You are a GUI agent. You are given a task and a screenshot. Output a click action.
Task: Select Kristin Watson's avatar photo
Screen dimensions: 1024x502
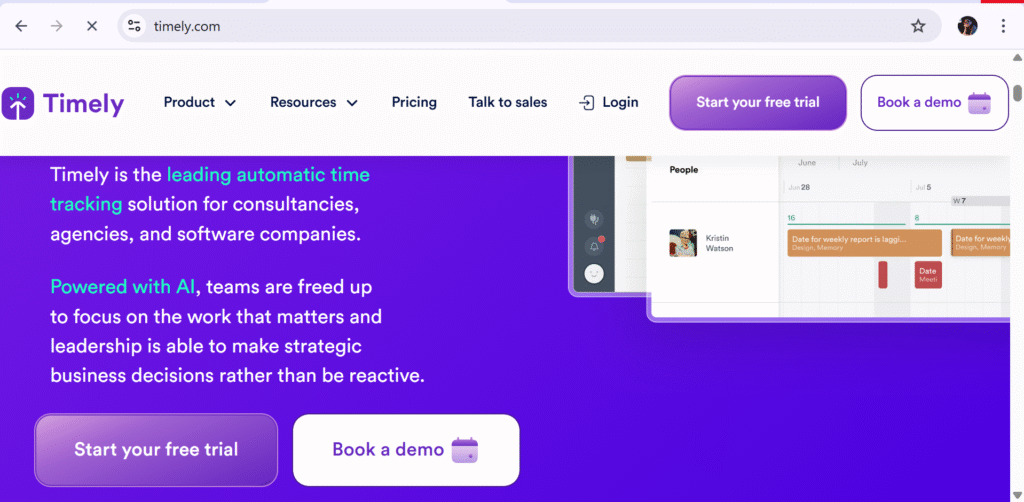tap(683, 243)
